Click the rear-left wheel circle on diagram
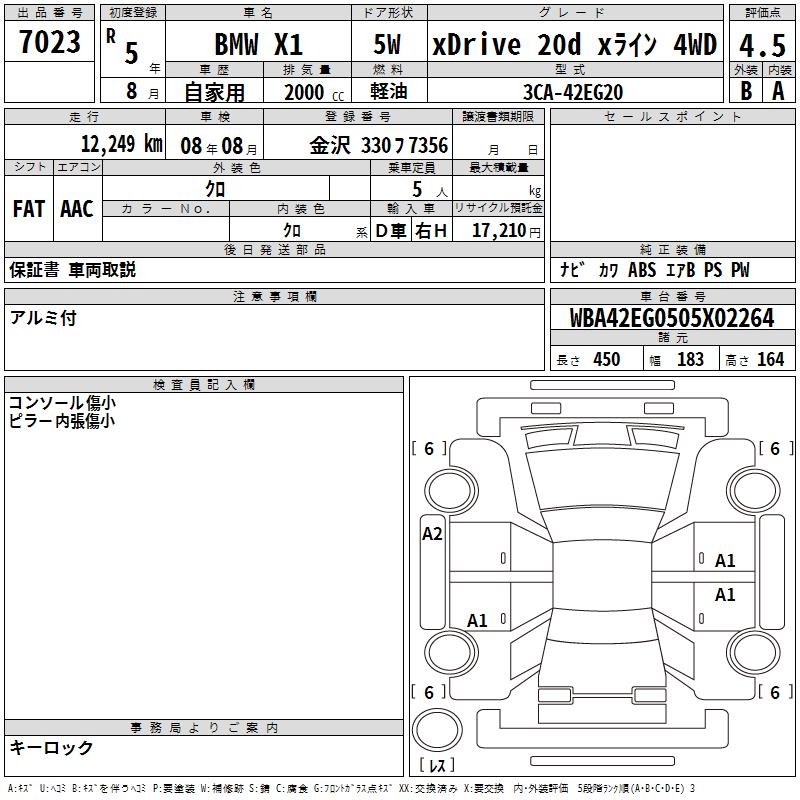This screenshot has height=800, width=800. pyautogui.click(x=450, y=653)
